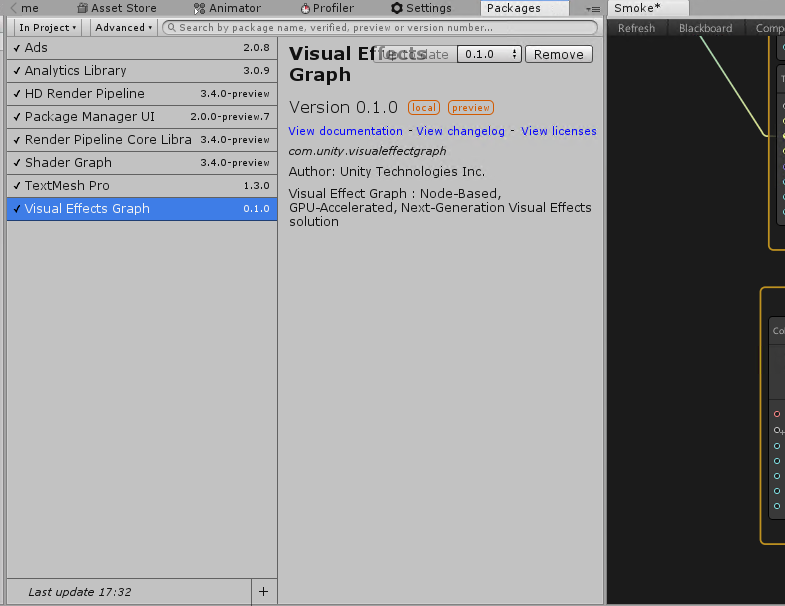Open the View documentation link
This screenshot has height=606, width=785.
tap(345, 131)
